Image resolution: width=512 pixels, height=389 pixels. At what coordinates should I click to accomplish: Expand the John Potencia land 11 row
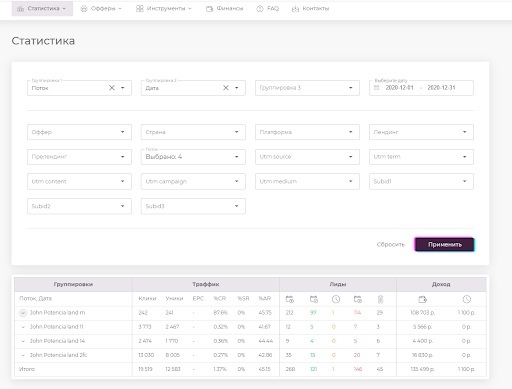click(23, 327)
